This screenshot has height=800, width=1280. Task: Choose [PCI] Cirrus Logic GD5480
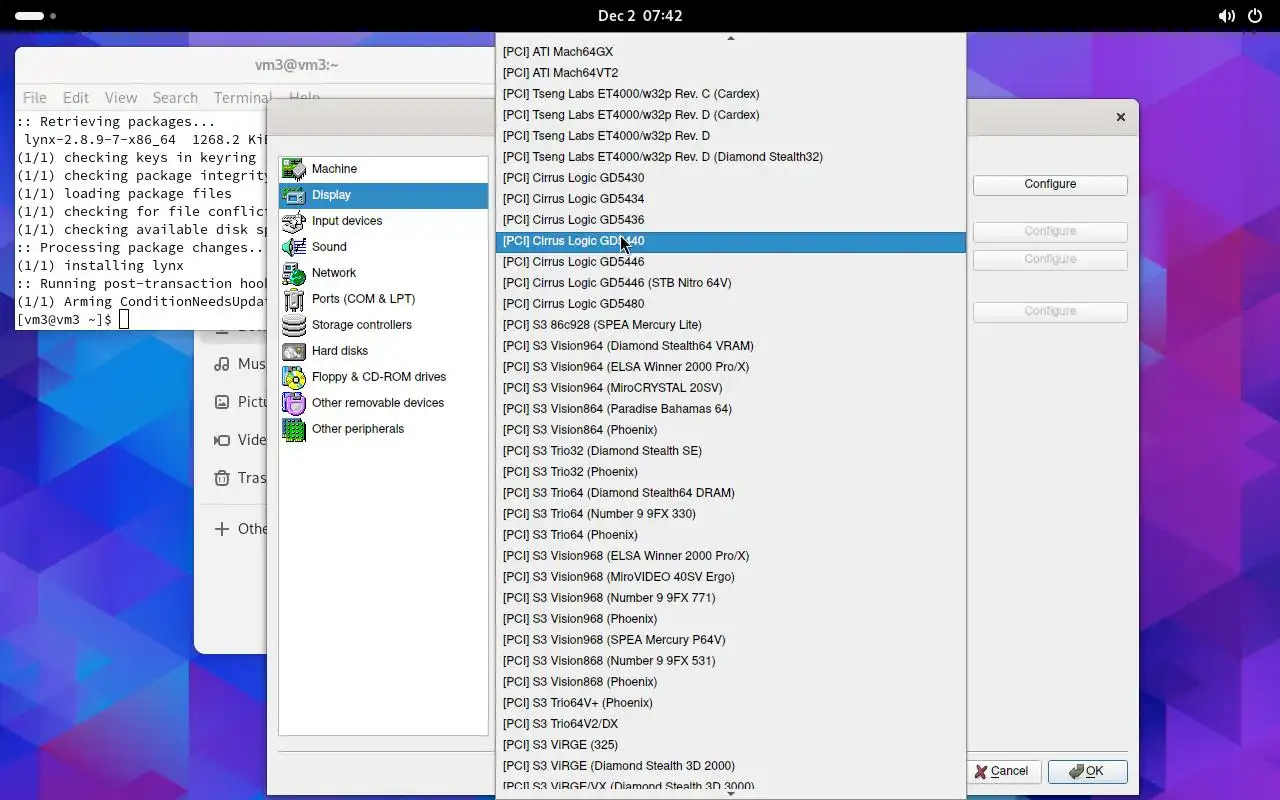point(731,304)
